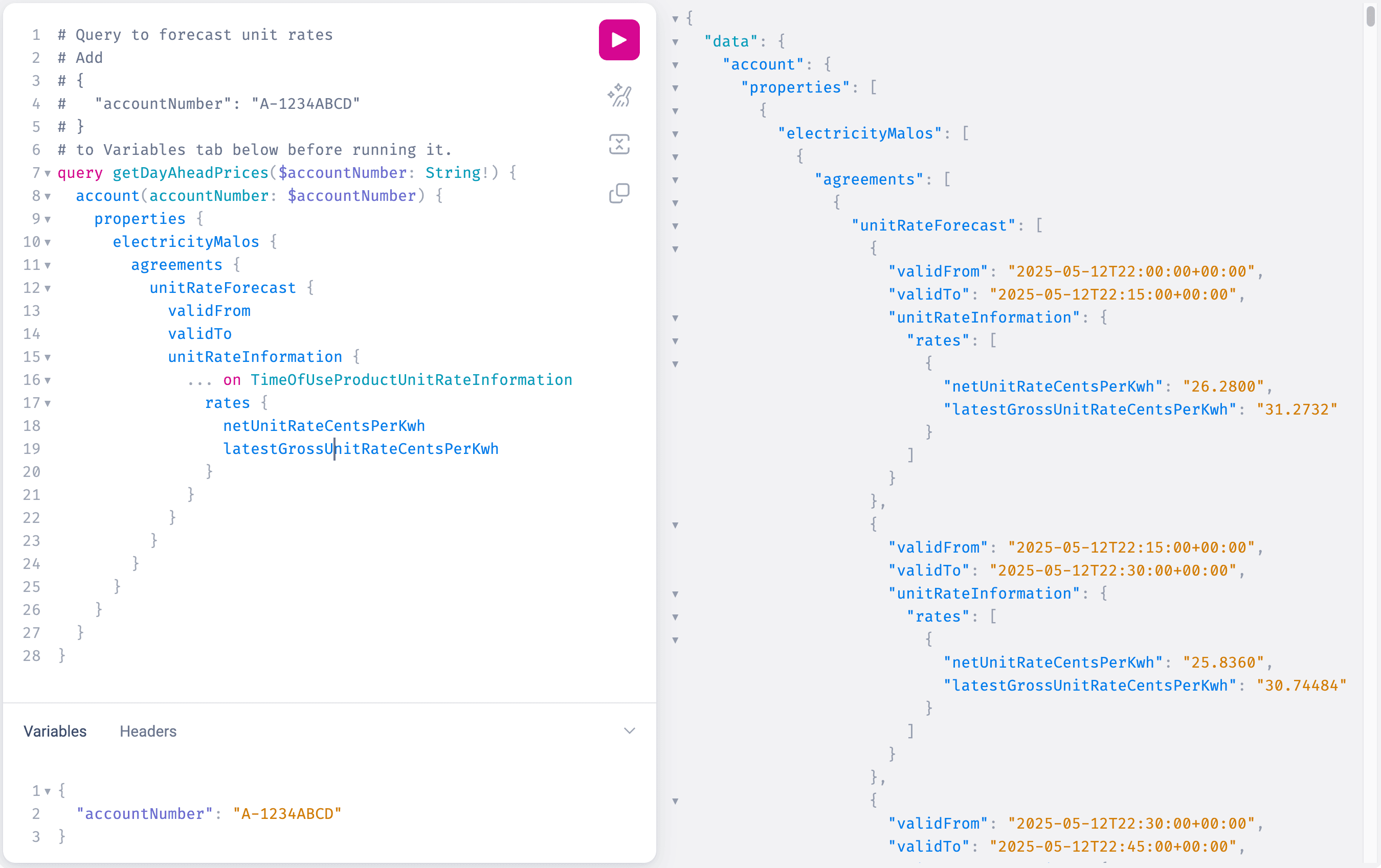Screen dimensions: 1381x868
Task: Run the getDayAheadPrices query
Action: 619,39
